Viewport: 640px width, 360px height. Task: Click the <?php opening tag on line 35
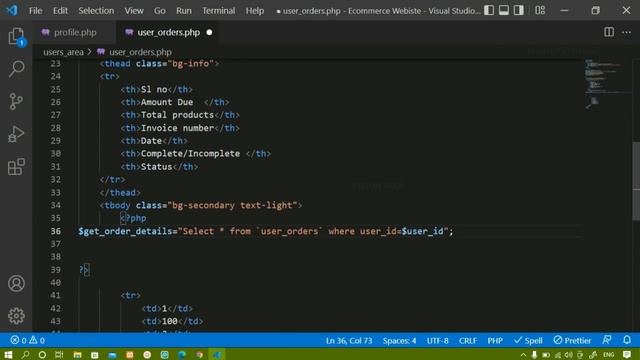[x=133, y=218]
